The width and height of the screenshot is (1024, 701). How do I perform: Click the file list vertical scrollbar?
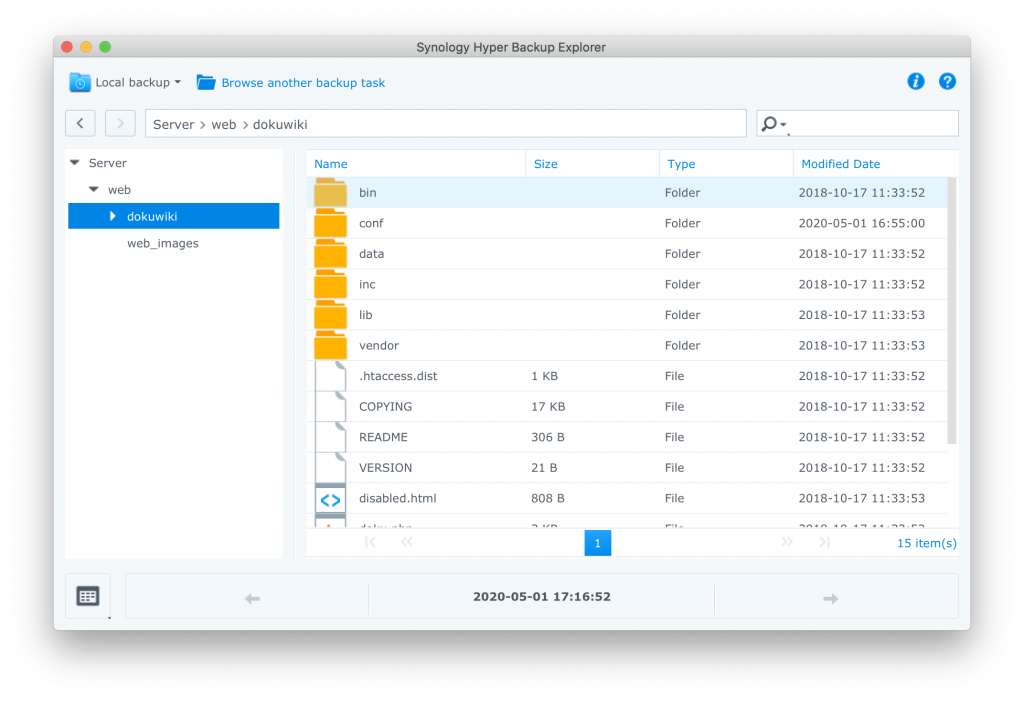(952, 311)
